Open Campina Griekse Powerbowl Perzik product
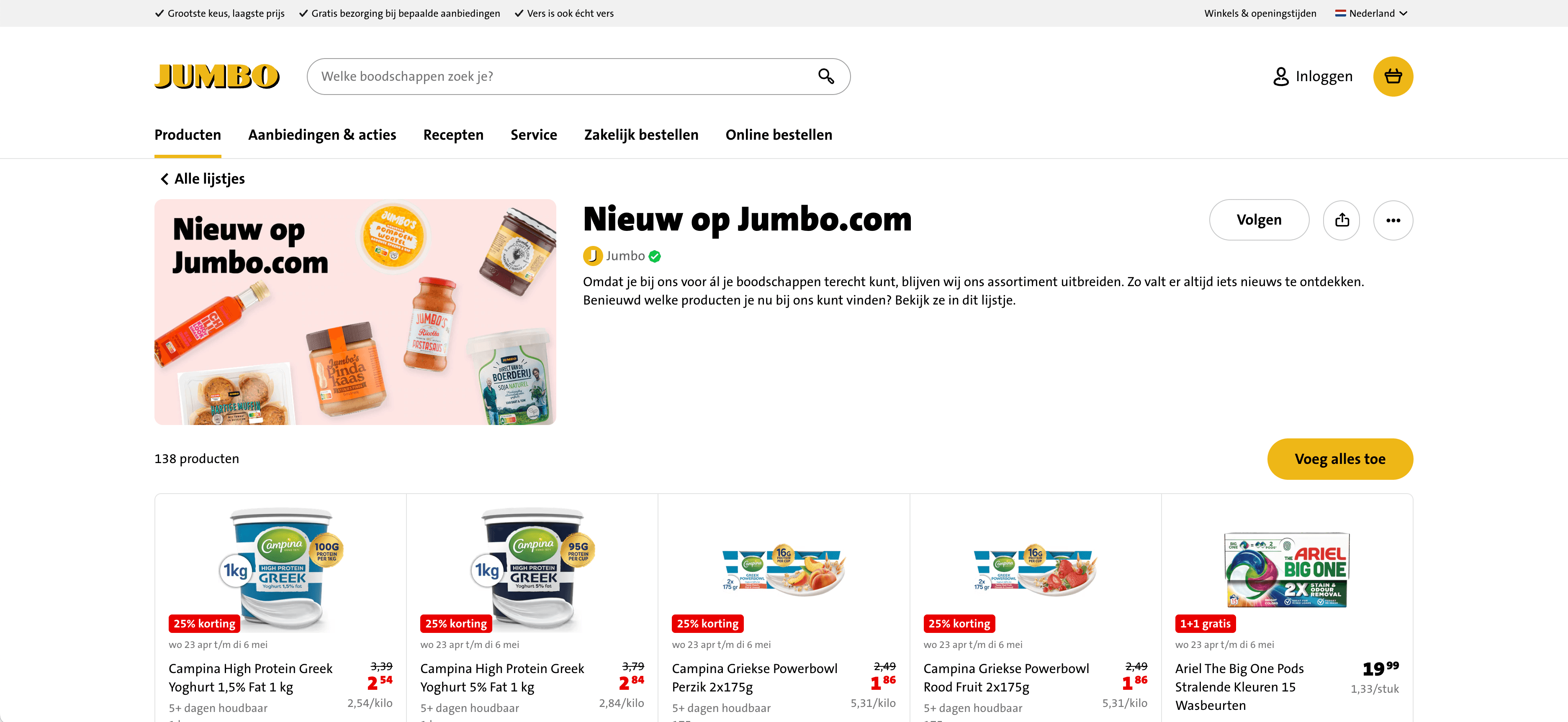This screenshot has width=1568, height=722. [754, 678]
